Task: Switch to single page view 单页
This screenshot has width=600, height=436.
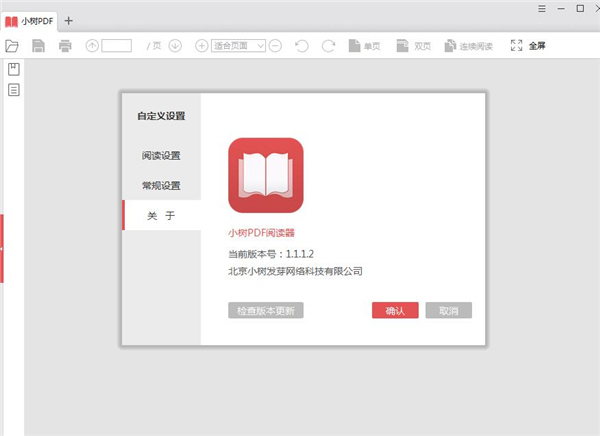Action: pos(364,46)
